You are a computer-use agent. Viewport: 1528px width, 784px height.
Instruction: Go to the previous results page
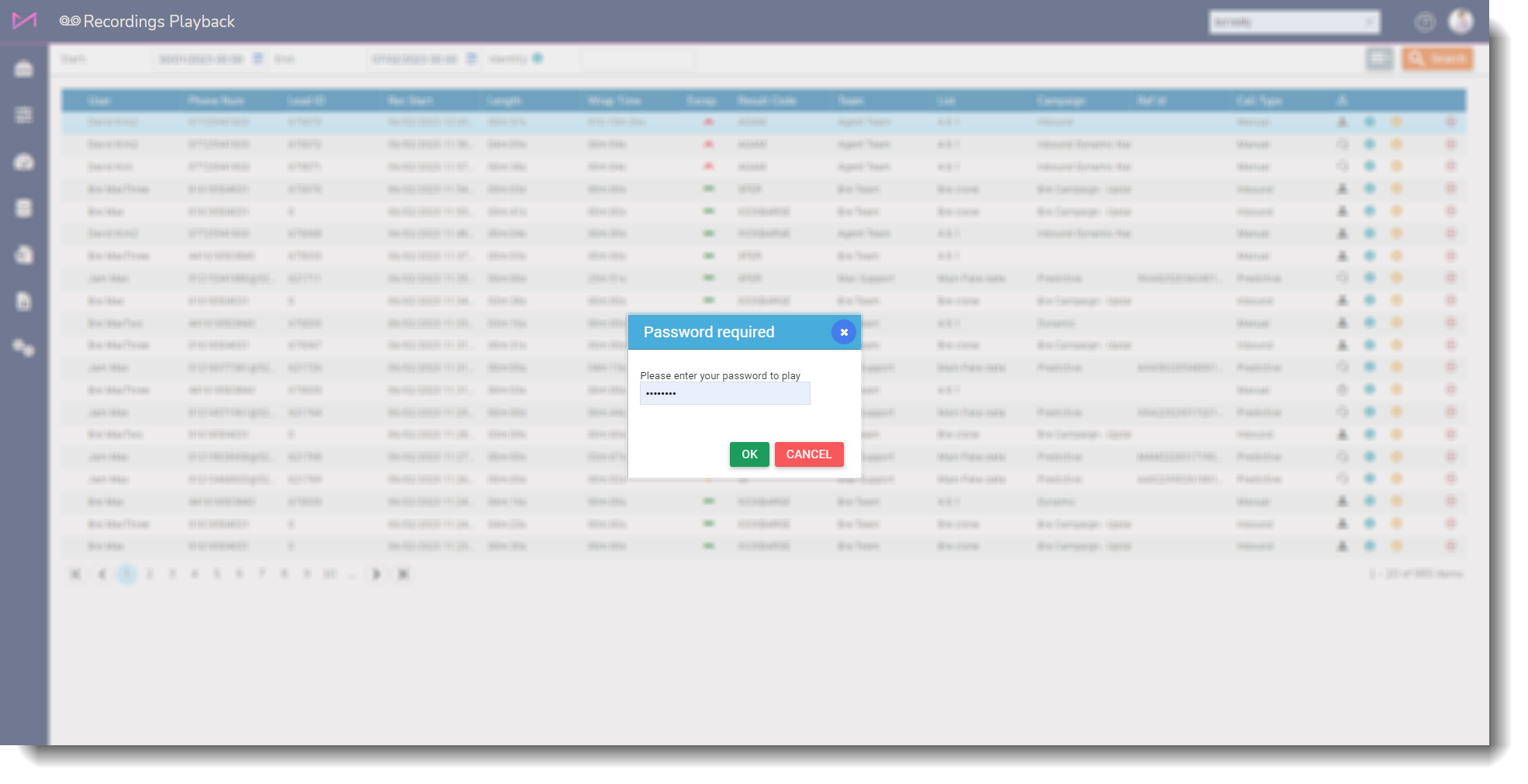[102, 574]
